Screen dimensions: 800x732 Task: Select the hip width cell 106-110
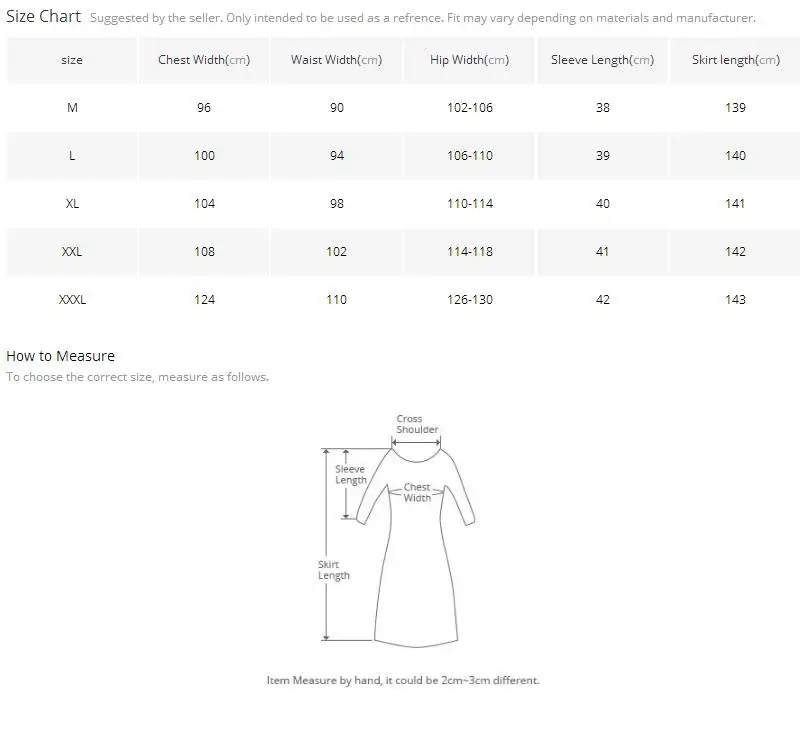coord(469,156)
